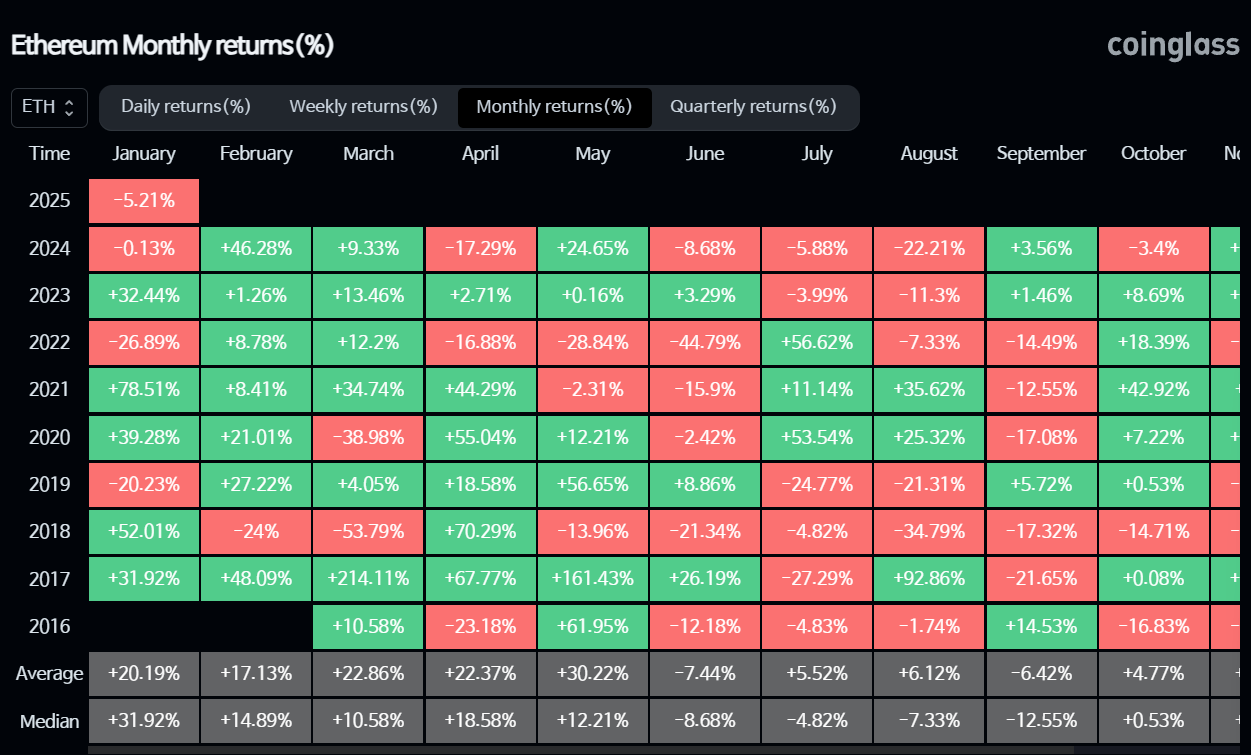Image resolution: width=1251 pixels, height=755 pixels.
Task: Click the April column header
Action: pos(480,154)
